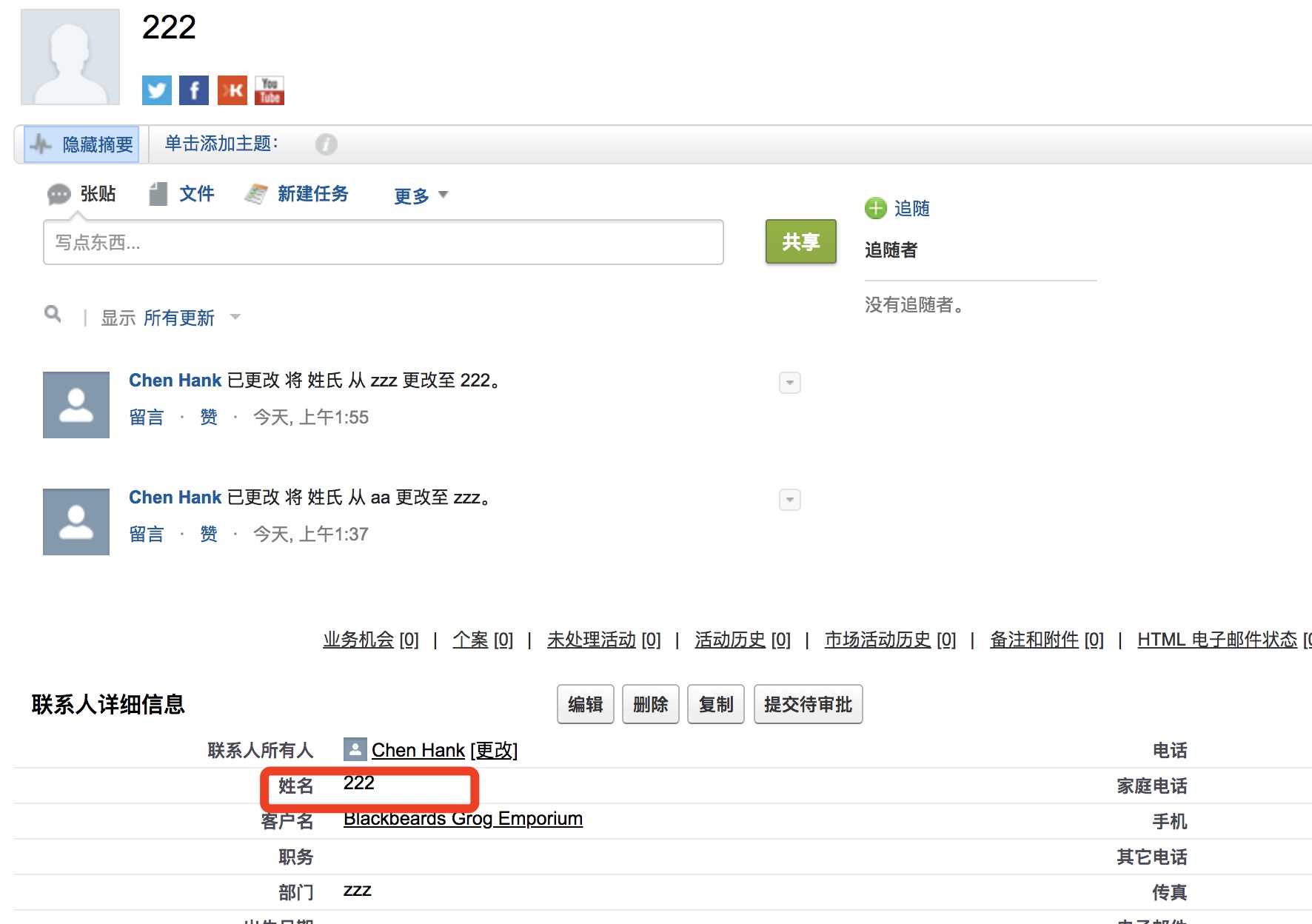Screen dimensions: 1312x924
Task: Click [更改] to change owner
Action: coord(494,750)
